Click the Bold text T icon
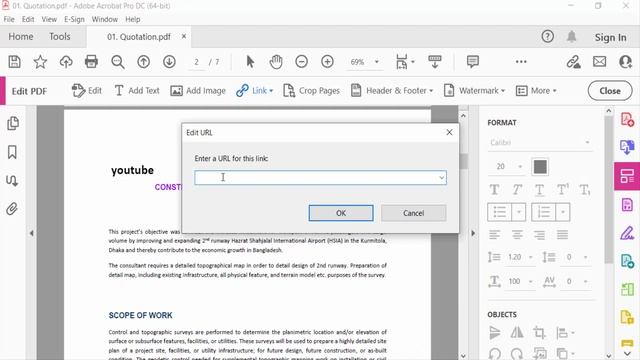The image size is (640, 360). tap(494, 190)
